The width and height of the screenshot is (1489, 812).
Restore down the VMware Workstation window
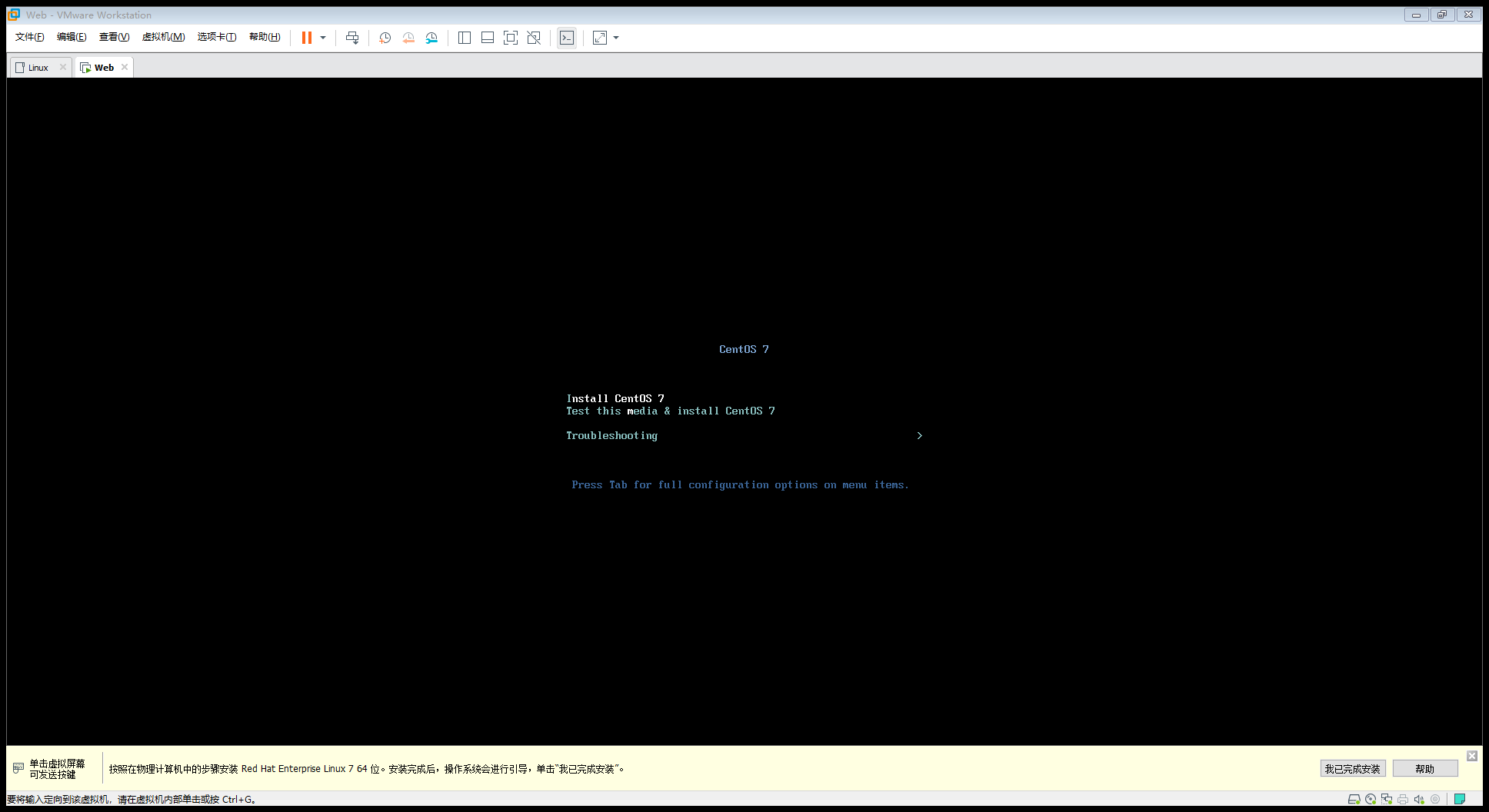pyautogui.click(x=1442, y=15)
